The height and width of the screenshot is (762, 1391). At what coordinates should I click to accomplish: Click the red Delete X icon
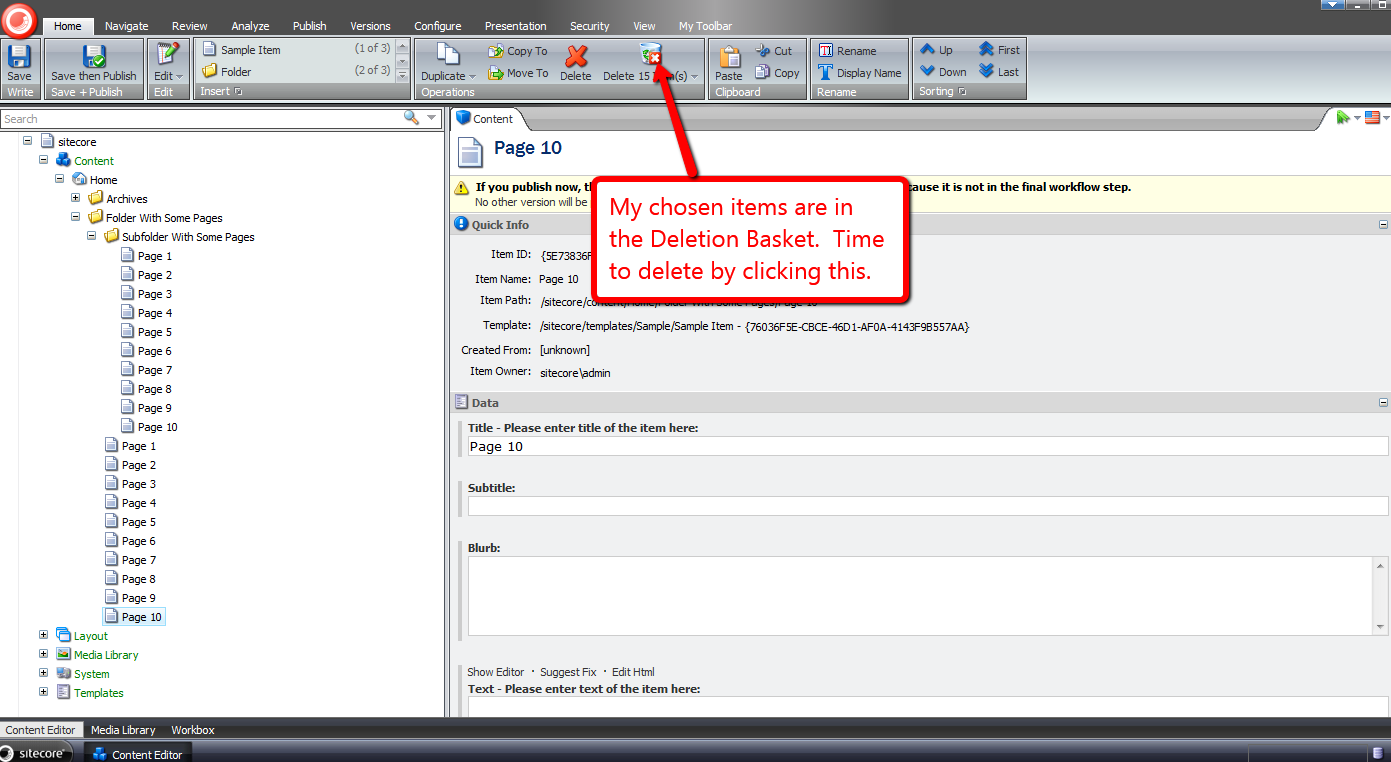click(576, 58)
